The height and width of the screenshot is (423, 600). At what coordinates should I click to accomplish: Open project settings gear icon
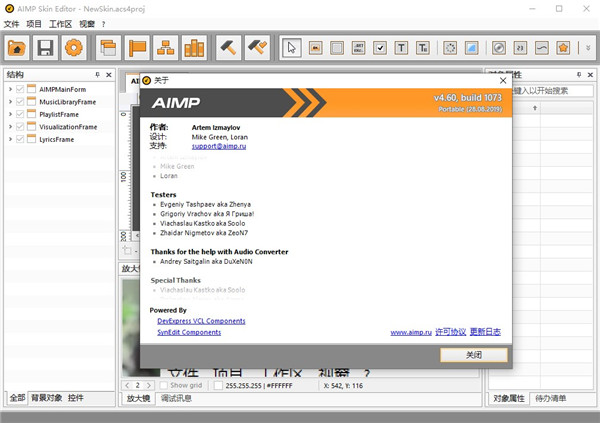[74, 48]
